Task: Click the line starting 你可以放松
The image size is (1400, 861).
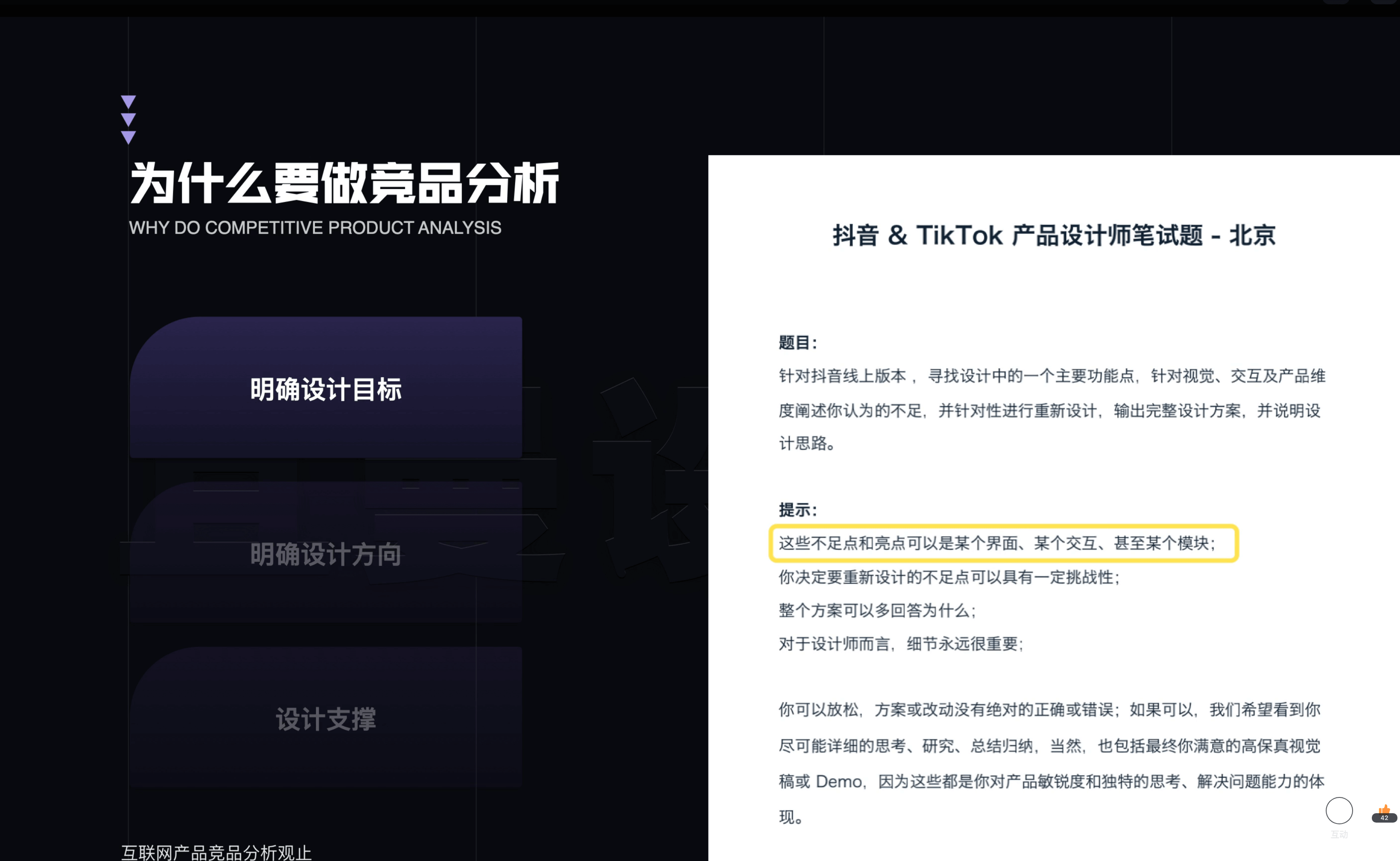Action: coord(1049,710)
